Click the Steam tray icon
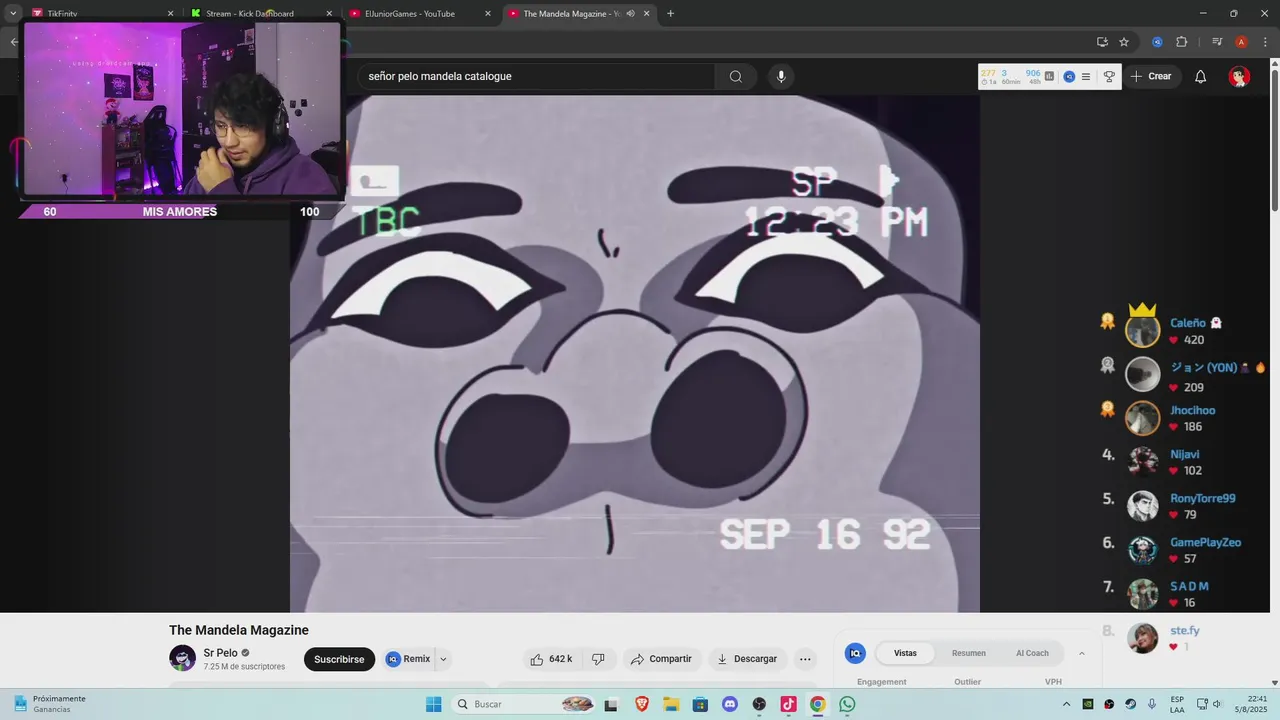This screenshot has width=1280, height=720. 1130,704
